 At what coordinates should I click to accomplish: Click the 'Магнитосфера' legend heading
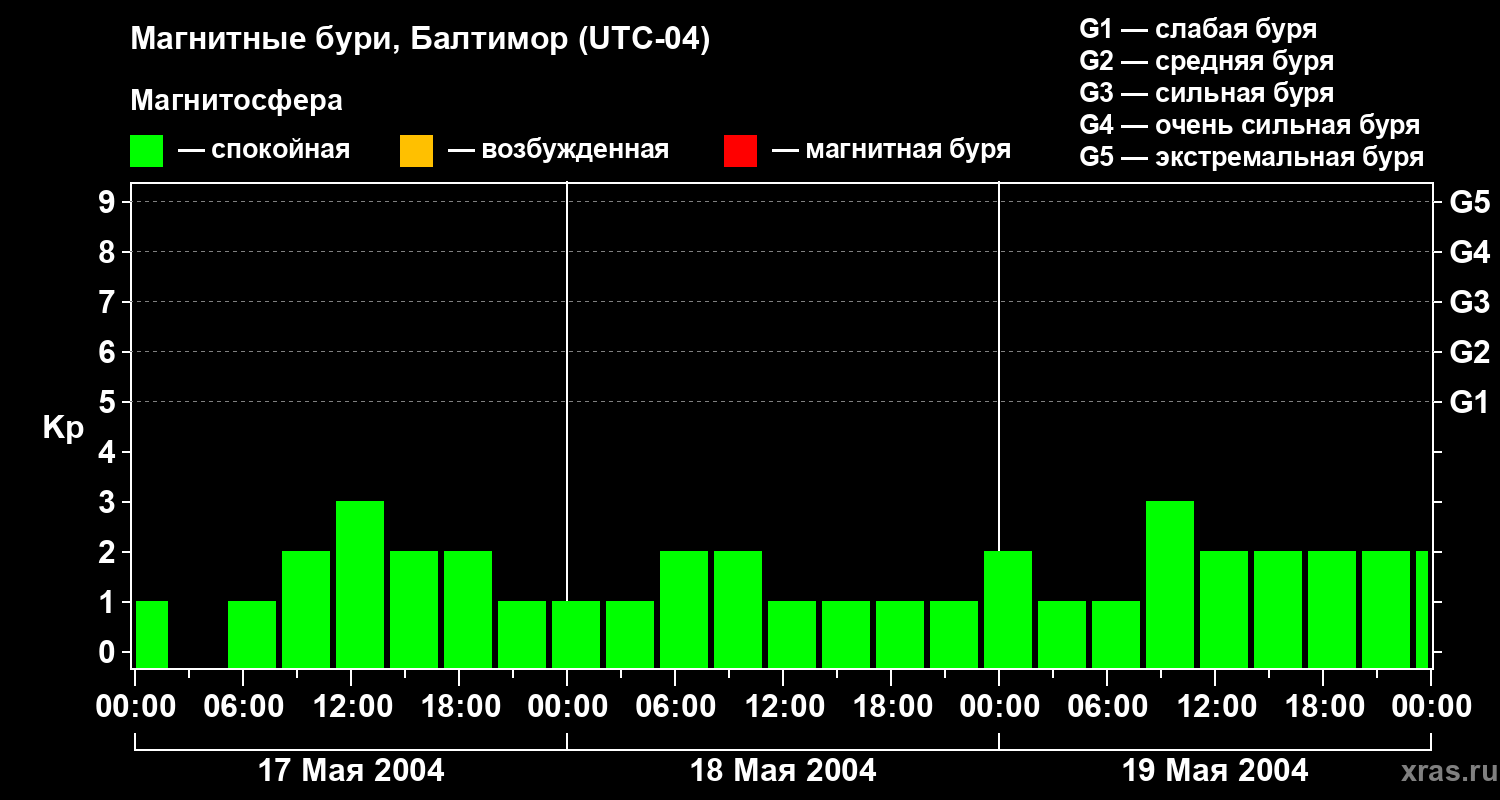(236, 101)
